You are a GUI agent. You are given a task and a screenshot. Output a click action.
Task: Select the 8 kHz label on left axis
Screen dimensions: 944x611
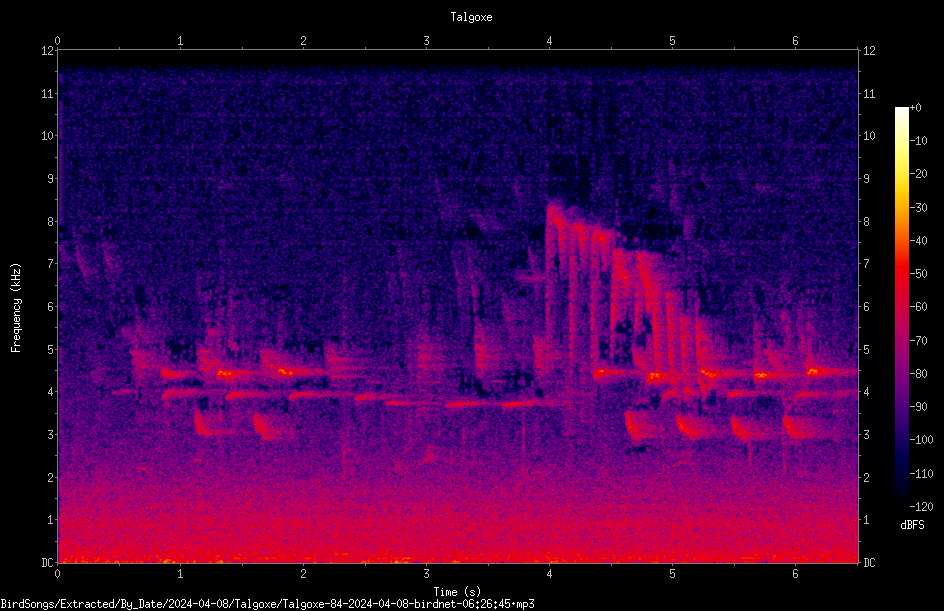(x=49, y=221)
